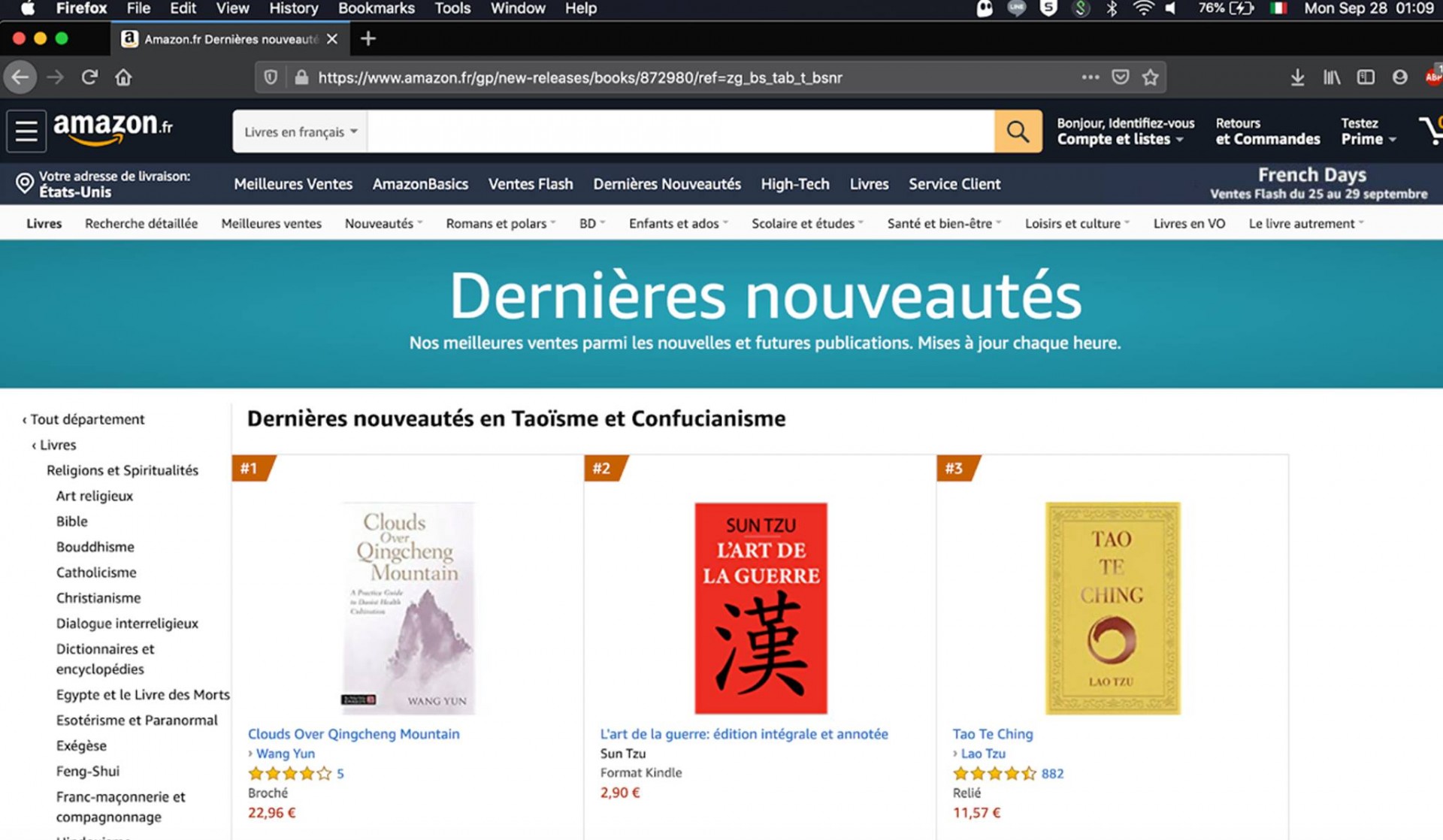This screenshot has width=1443, height=840.
Task: Select the Meilleures Ventes nav tab
Action: (x=293, y=184)
